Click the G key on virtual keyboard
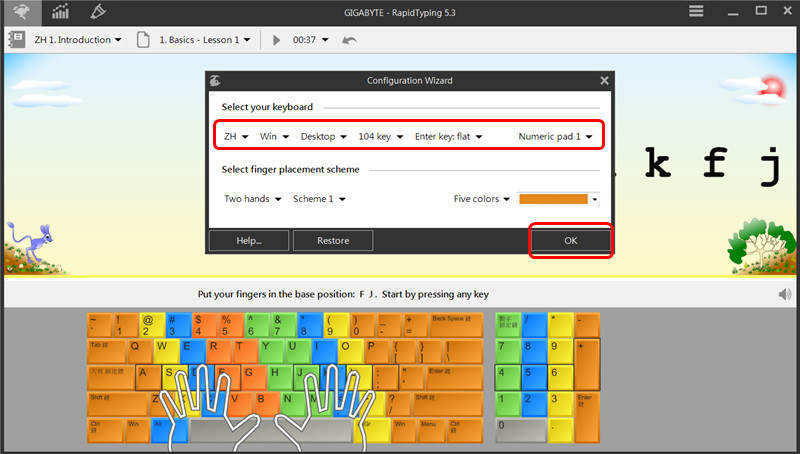 pos(254,378)
